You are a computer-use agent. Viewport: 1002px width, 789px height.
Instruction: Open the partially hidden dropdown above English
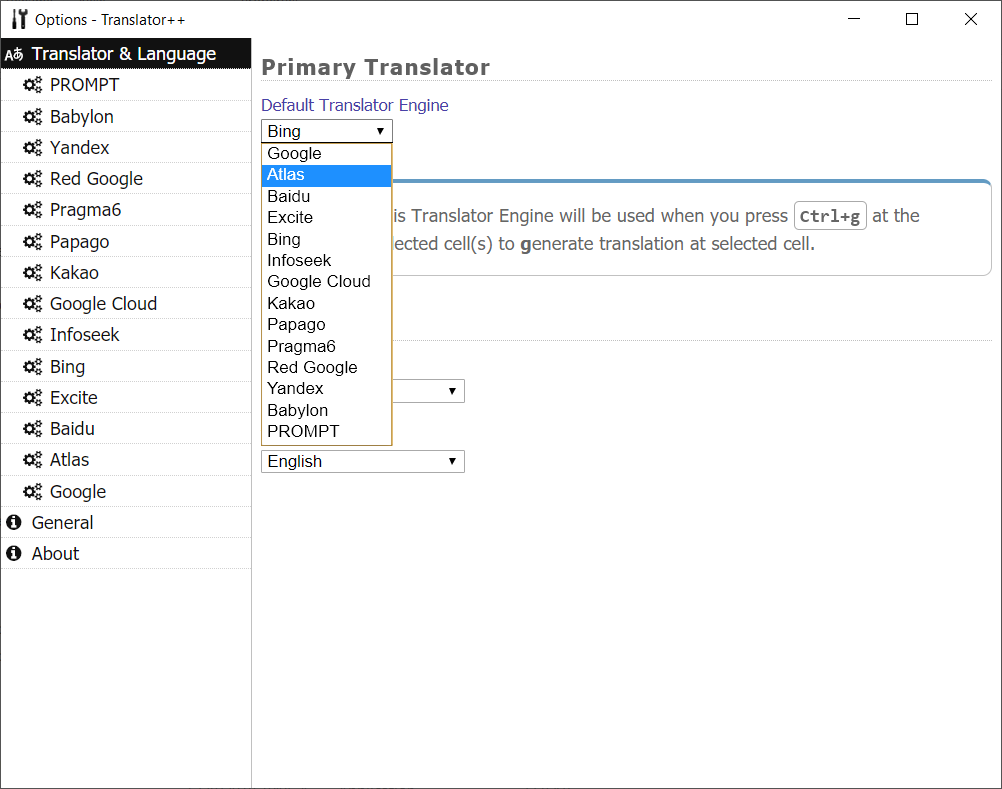coord(428,391)
